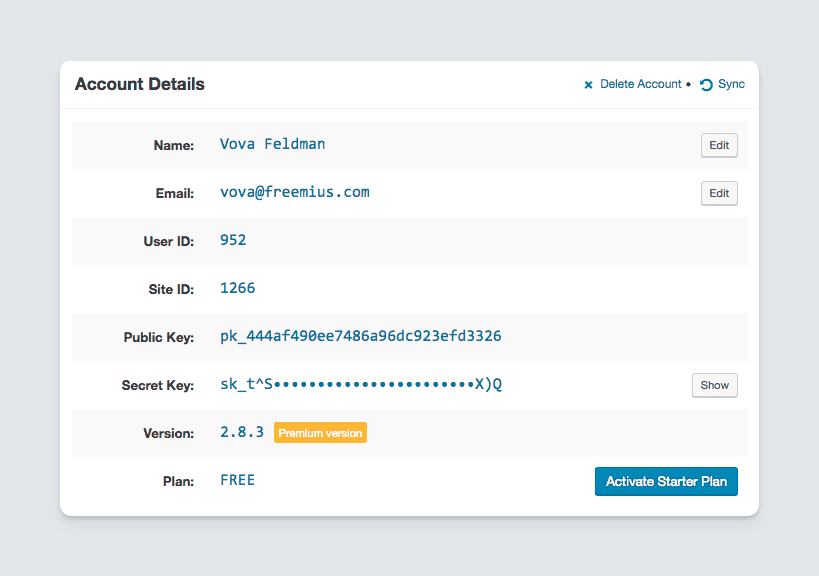Select the Name value Vova Feldman
Viewport: 819px width, 576px height.
272,144
